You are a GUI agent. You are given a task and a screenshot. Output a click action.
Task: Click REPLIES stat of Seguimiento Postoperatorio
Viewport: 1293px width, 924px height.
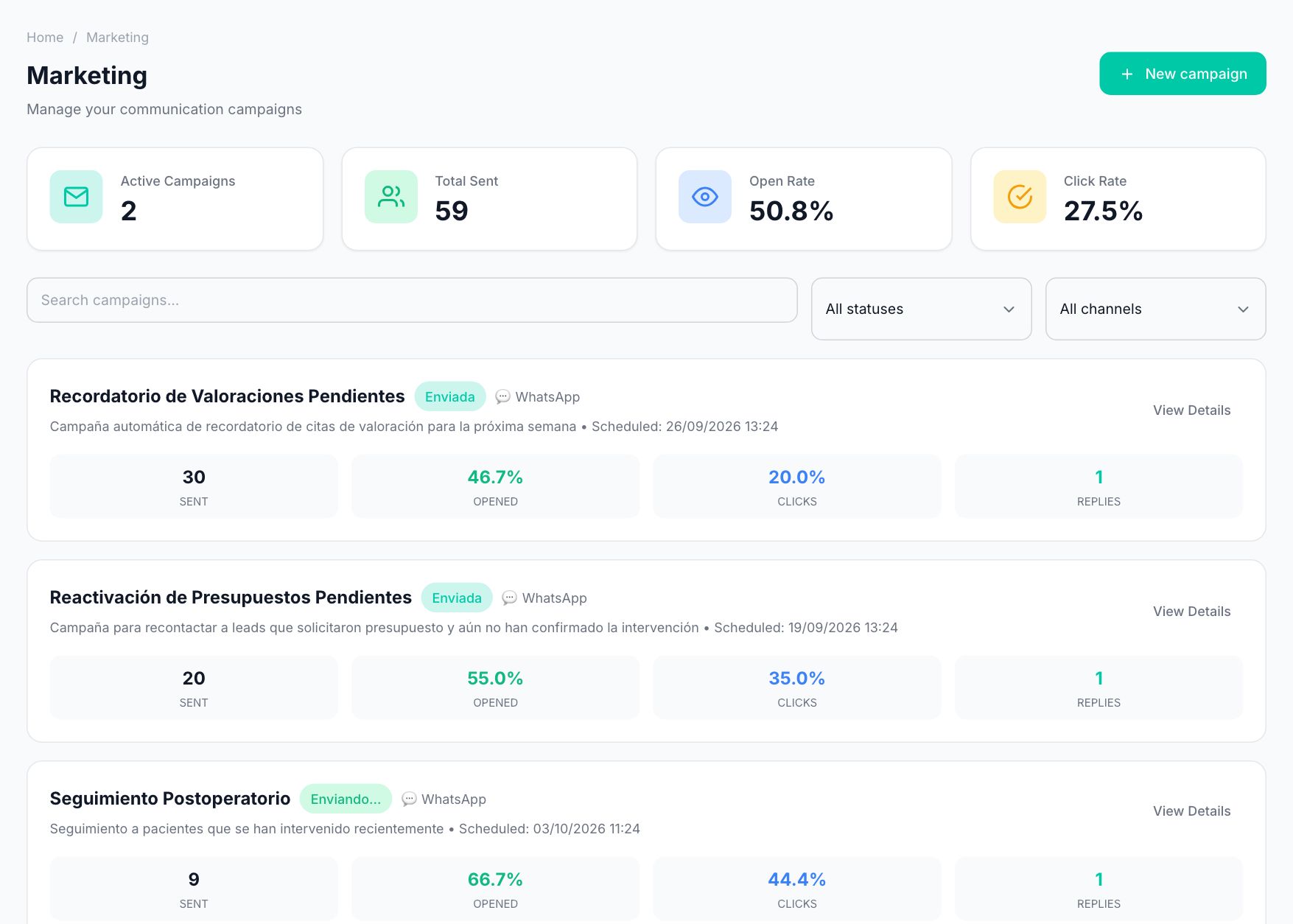pos(1098,889)
